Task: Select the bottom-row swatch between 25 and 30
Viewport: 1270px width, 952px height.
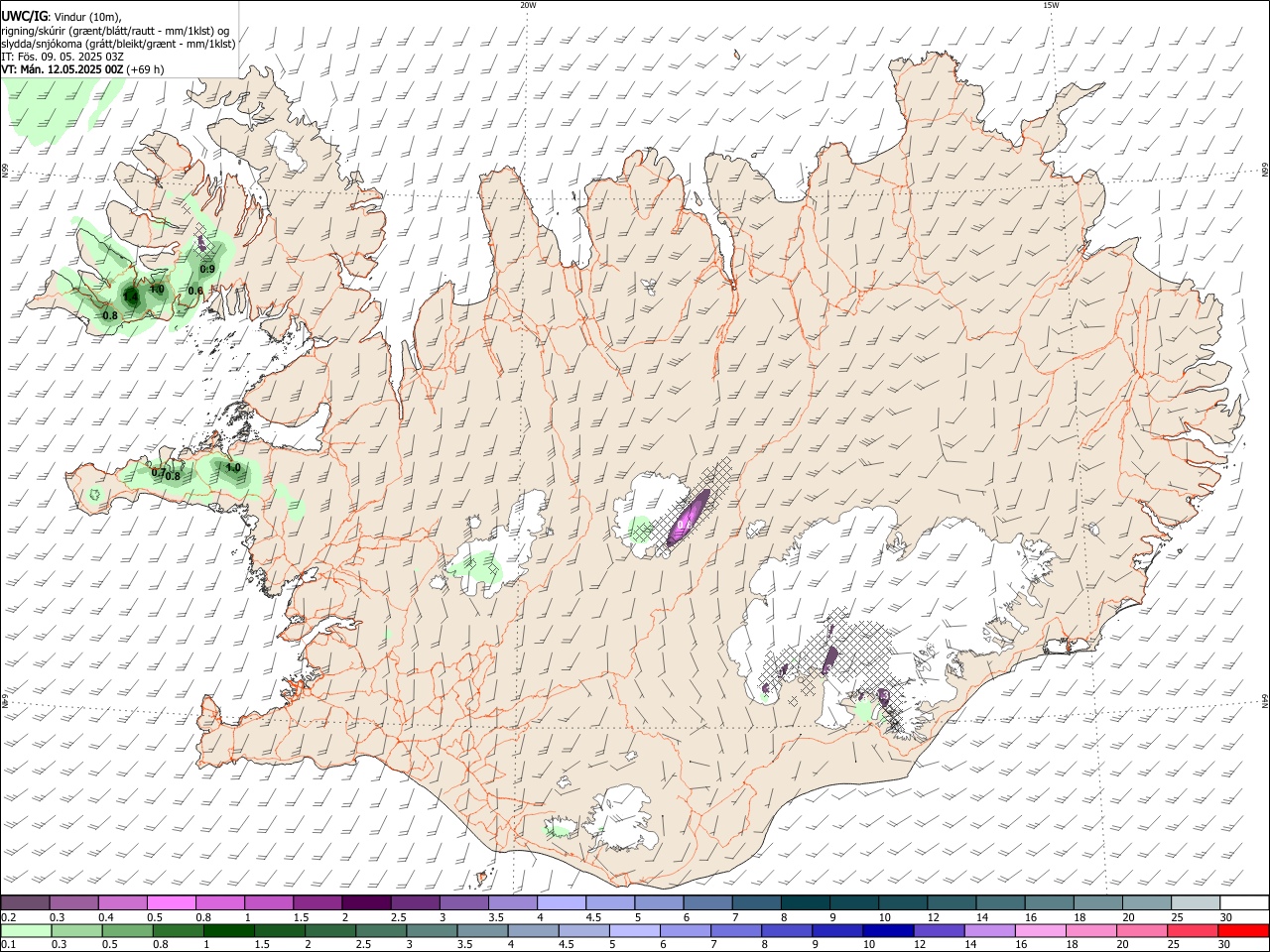Action: tap(1193, 930)
